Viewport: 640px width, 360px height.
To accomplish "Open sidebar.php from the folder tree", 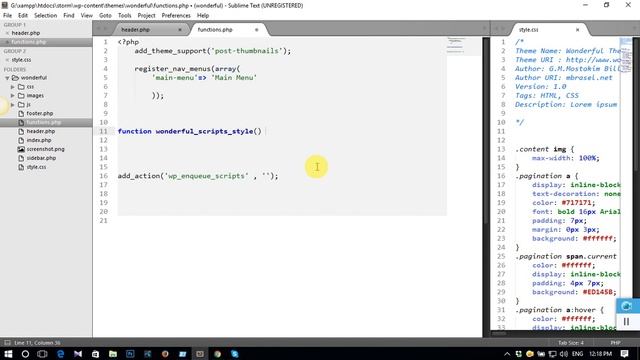I will tap(41, 158).
